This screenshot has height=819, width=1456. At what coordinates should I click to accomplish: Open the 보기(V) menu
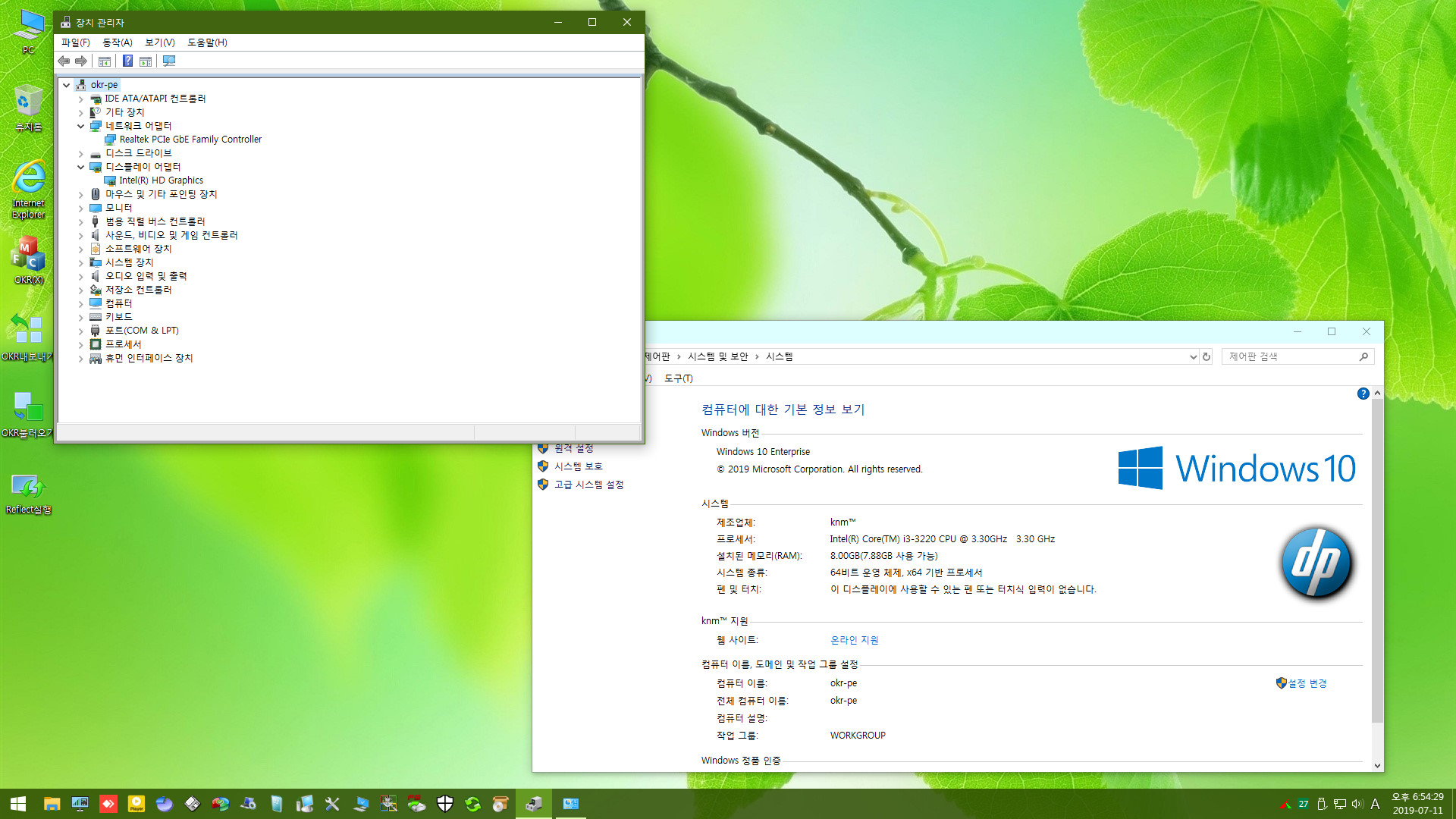point(160,42)
